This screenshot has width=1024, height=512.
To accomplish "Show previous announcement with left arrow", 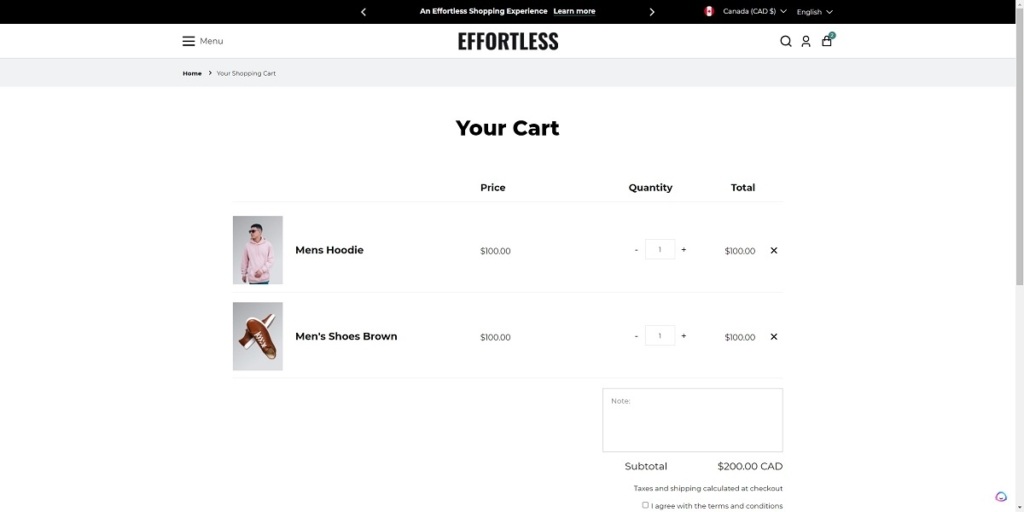I will tap(363, 12).
